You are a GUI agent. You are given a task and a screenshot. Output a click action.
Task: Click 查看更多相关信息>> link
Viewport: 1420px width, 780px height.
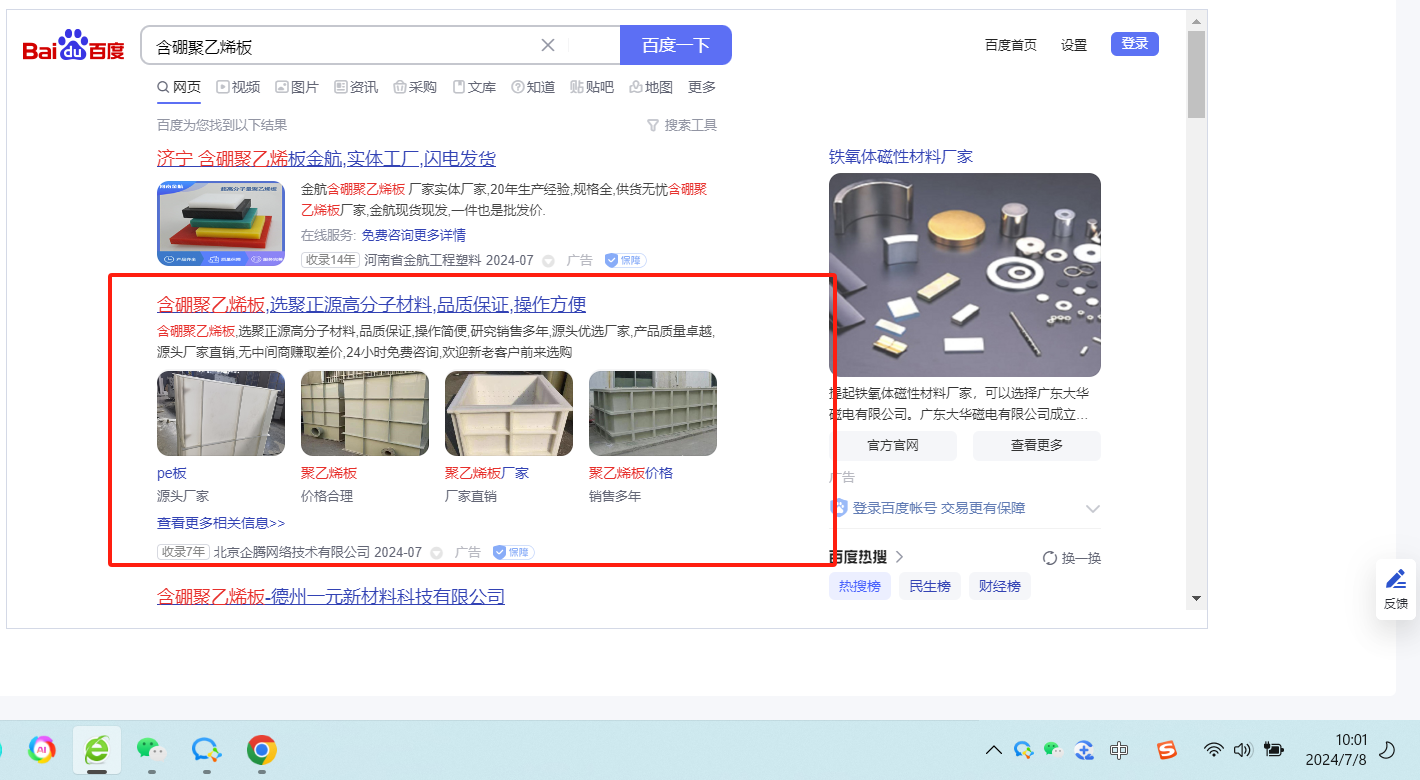(x=221, y=523)
